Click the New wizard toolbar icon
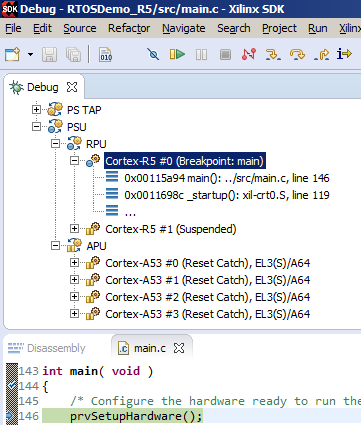The width and height of the screenshot is (361, 425). click(x=13, y=54)
